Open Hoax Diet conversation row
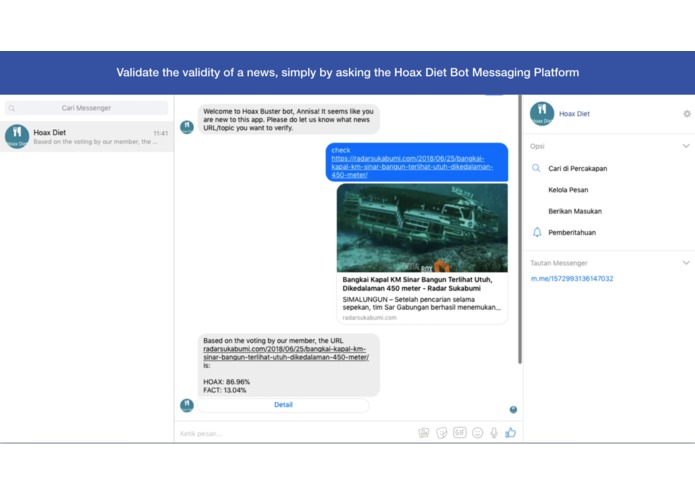Image resolution: width=695 pixels, height=494 pixels. [87, 136]
